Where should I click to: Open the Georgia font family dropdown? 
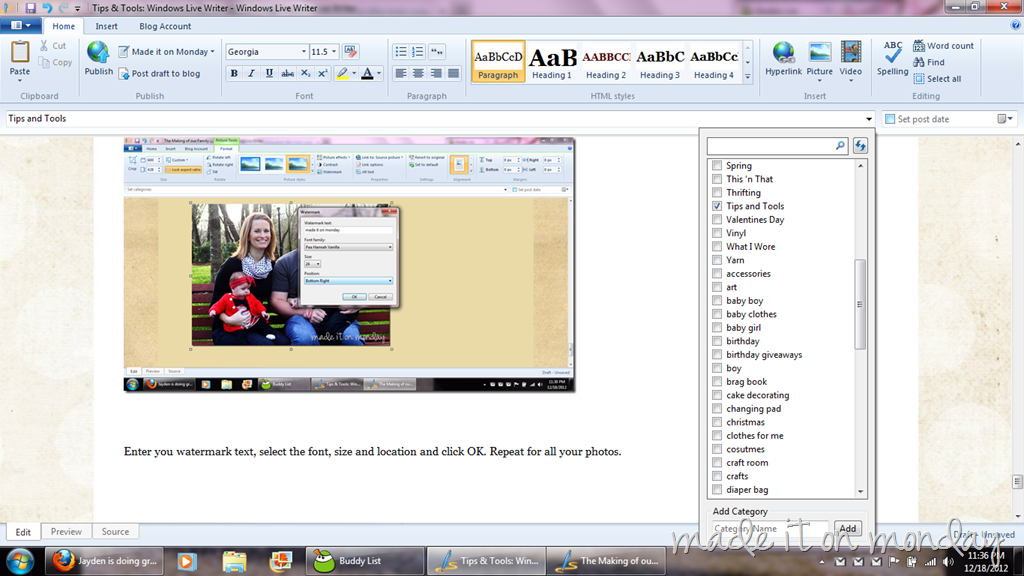pos(266,52)
